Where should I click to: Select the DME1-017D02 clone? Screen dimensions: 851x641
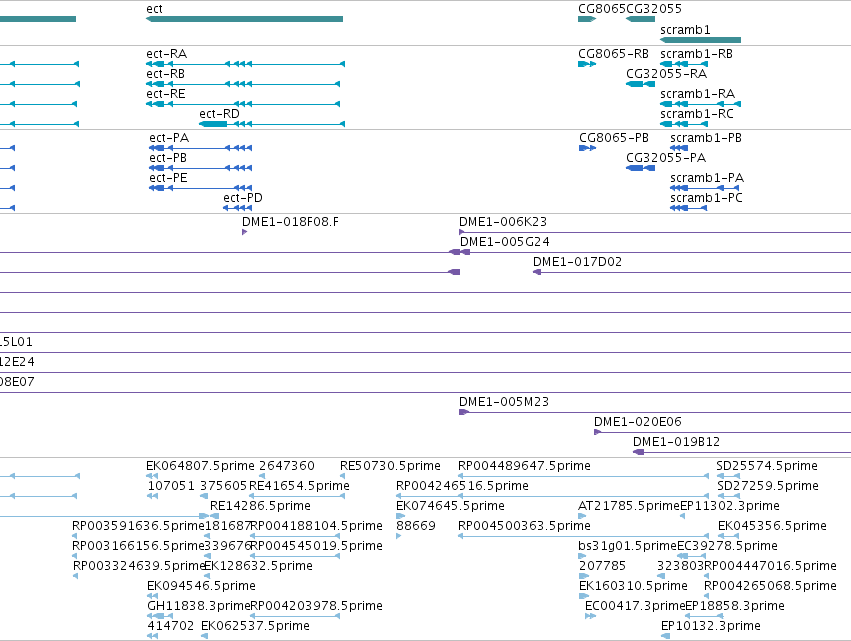[x=692, y=272]
